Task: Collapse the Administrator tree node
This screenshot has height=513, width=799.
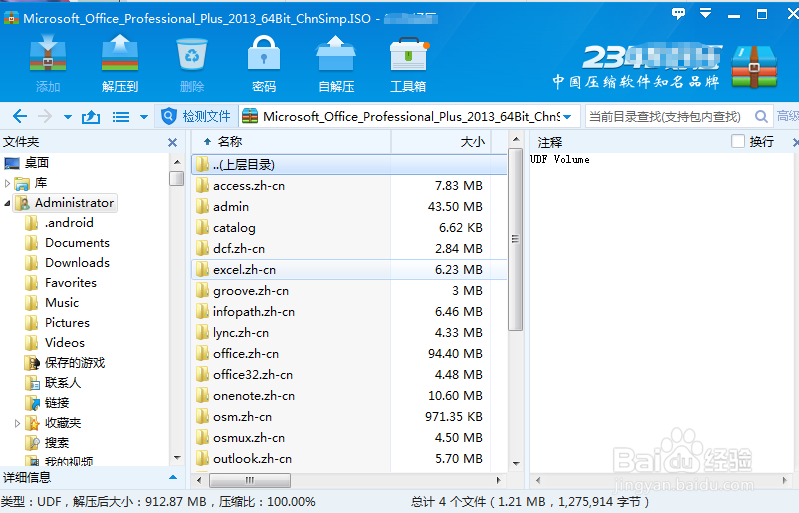Action: [x=7, y=203]
